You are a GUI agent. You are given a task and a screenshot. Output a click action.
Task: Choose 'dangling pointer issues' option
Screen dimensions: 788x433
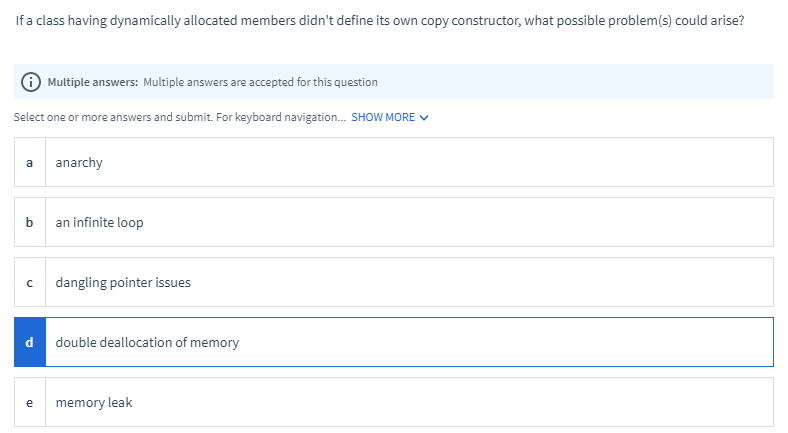coord(393,282)
